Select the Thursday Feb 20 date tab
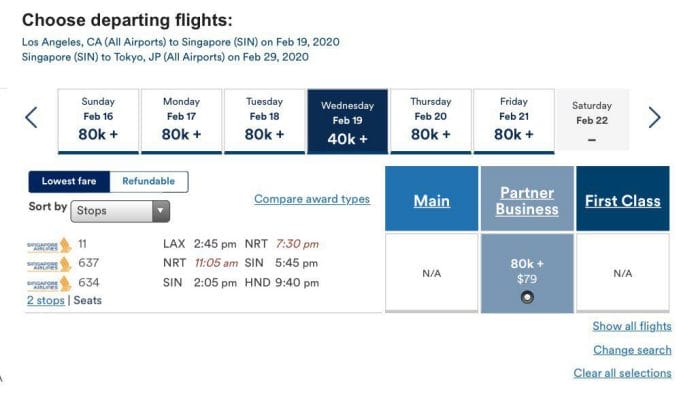The width and height of the screenshot is (696, 398). tap(431, 121)
